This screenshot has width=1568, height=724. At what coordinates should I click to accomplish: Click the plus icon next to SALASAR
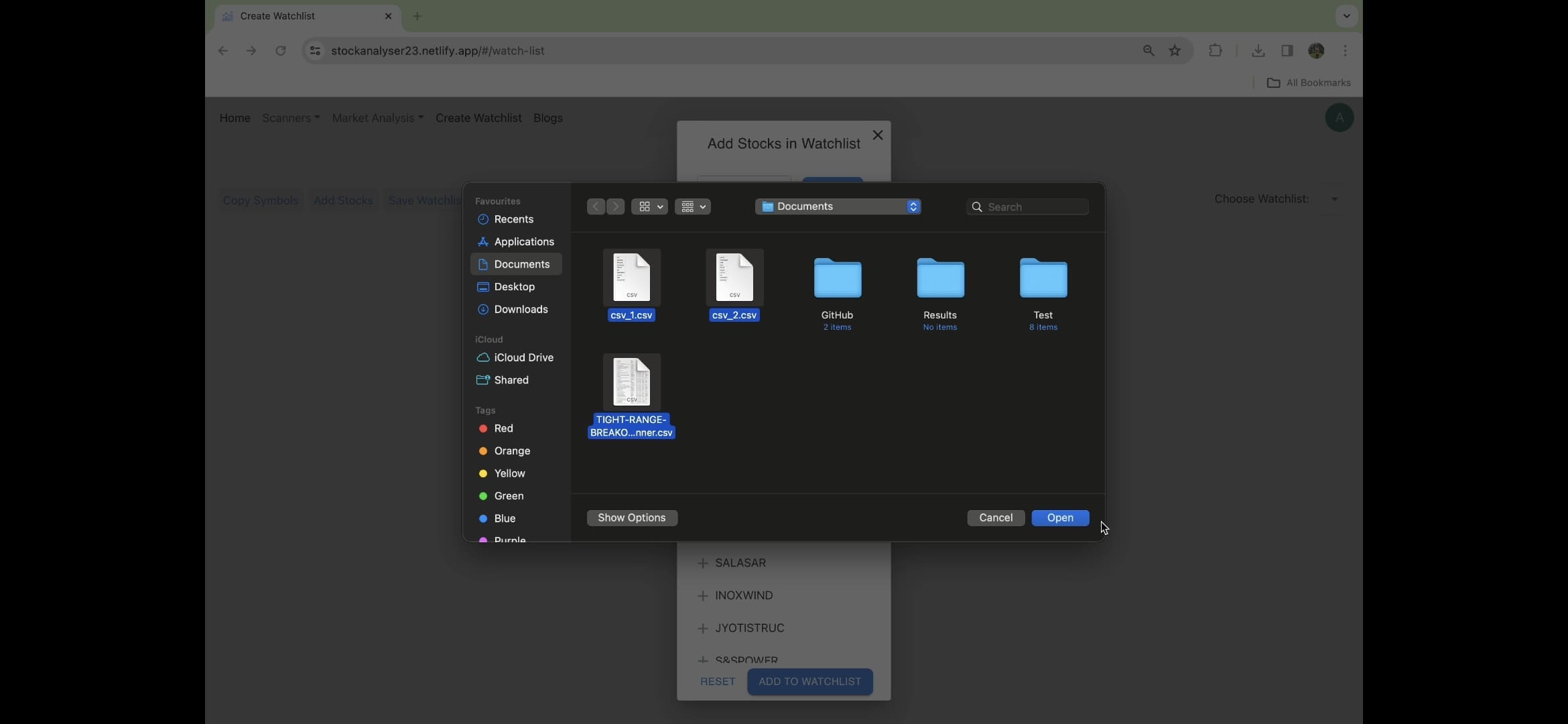coord(702,563)
